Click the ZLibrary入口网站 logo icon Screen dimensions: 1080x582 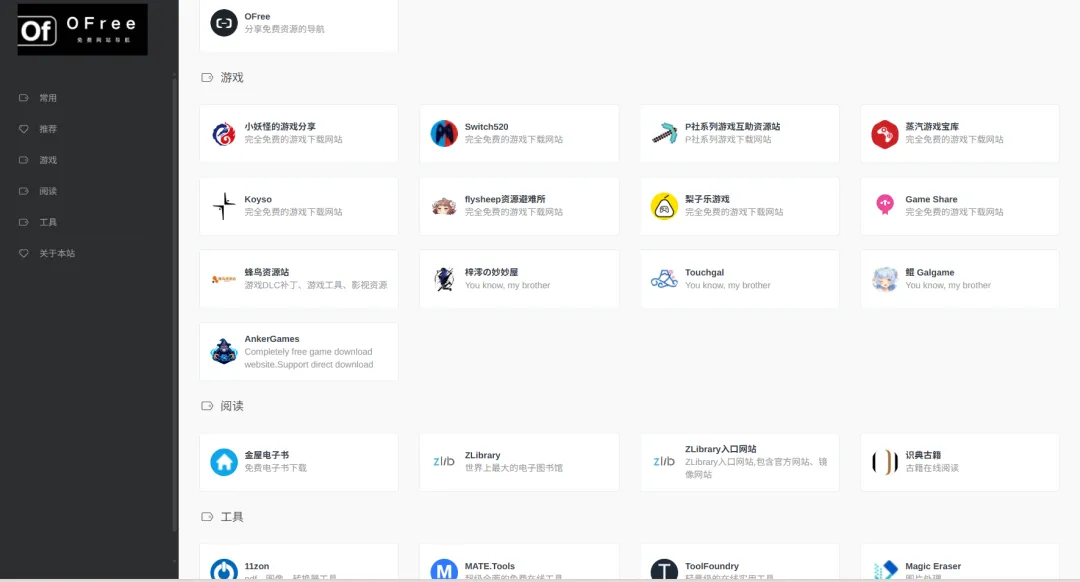665,461
